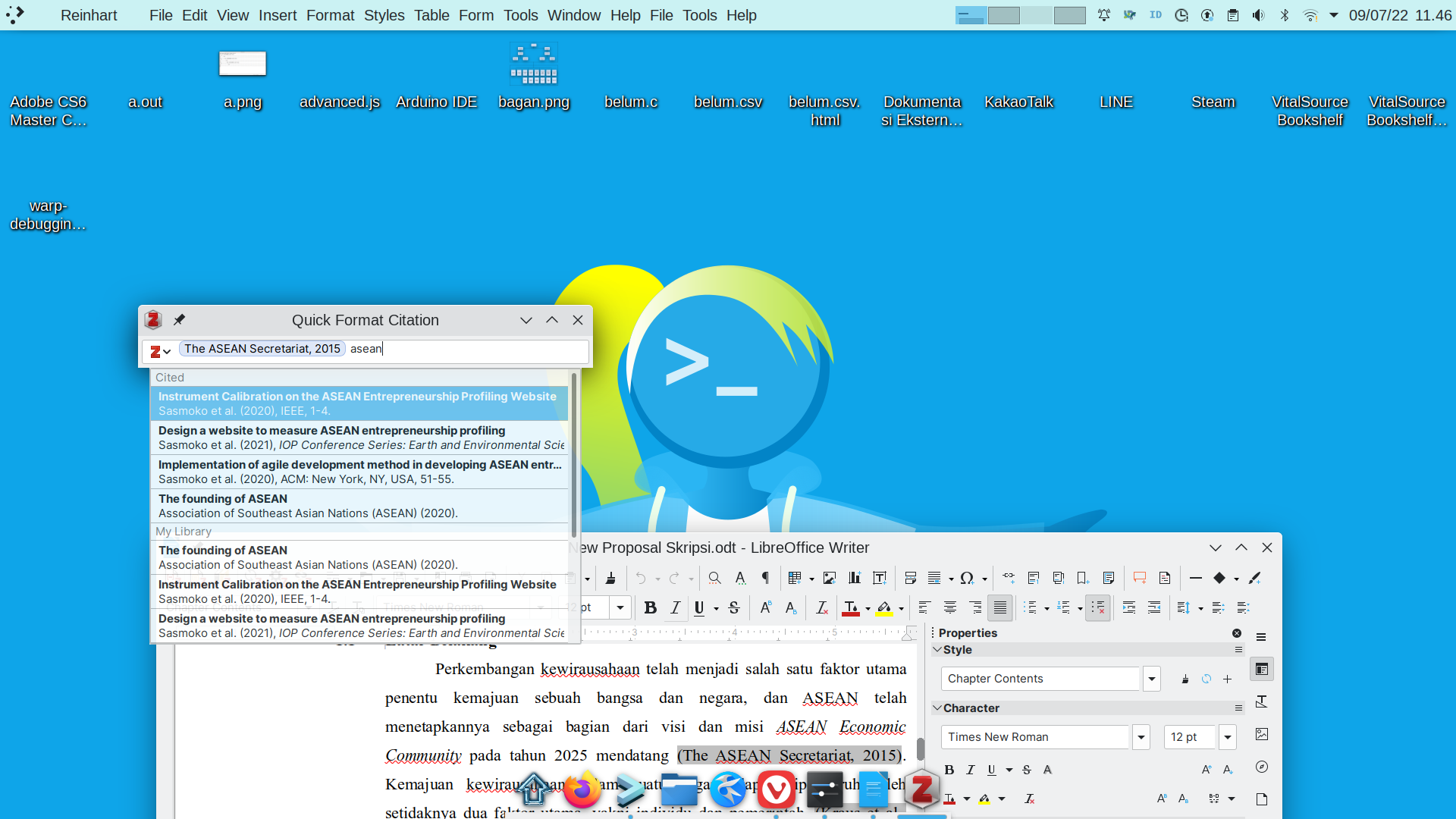Click Clear Direct Formatting icon in toolbar
Image resolution: width=1456 pixels, height=819 pixels.
pyautogui.click(x=821, y=608)
